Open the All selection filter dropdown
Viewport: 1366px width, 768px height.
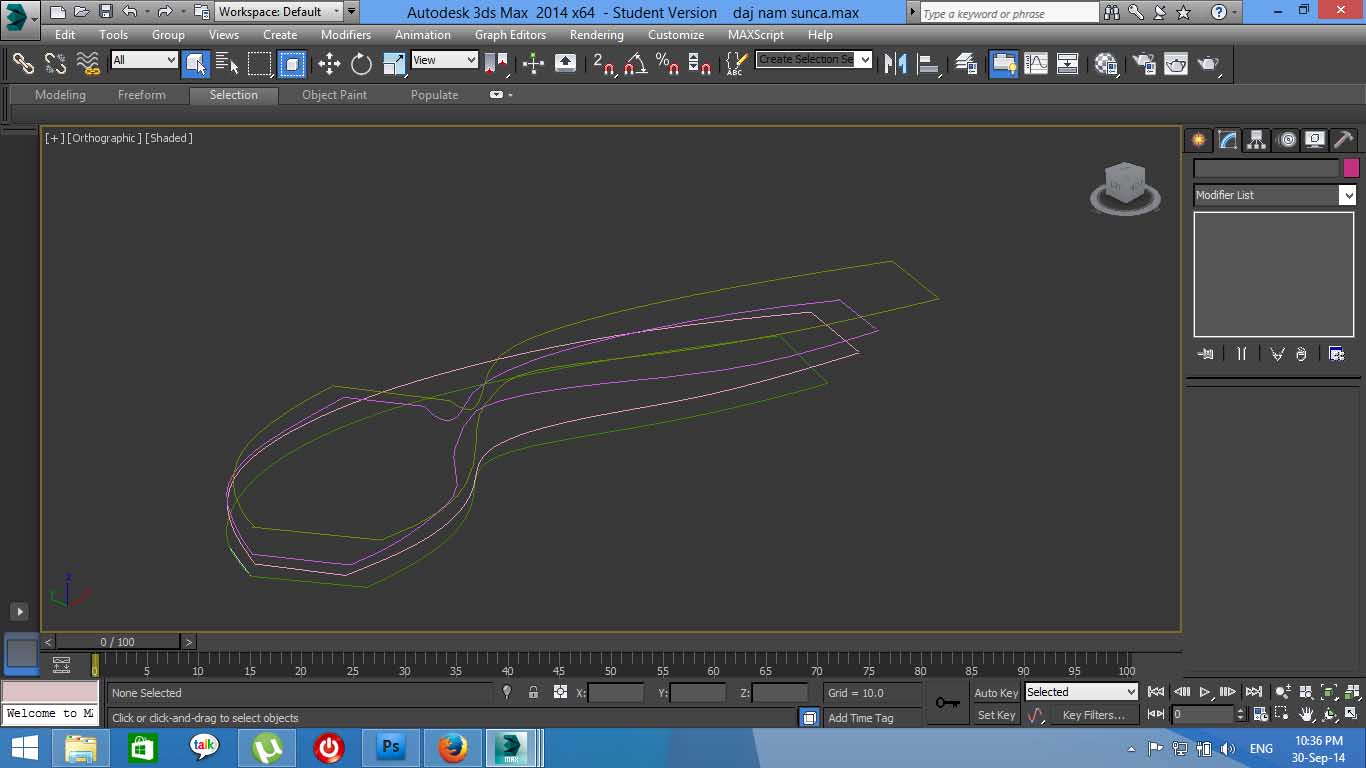144,60
